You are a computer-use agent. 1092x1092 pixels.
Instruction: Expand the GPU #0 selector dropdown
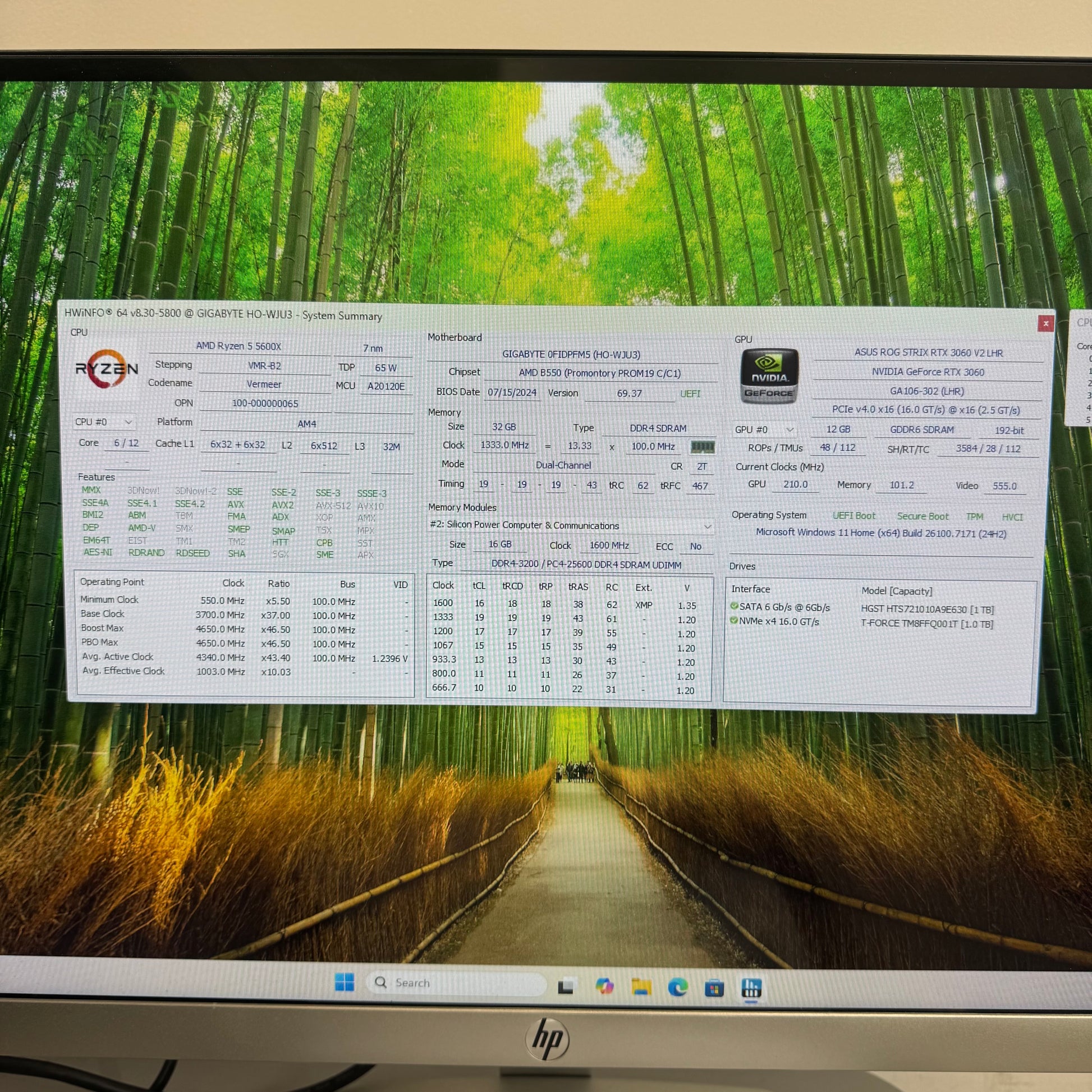click(x=790, y=430)
